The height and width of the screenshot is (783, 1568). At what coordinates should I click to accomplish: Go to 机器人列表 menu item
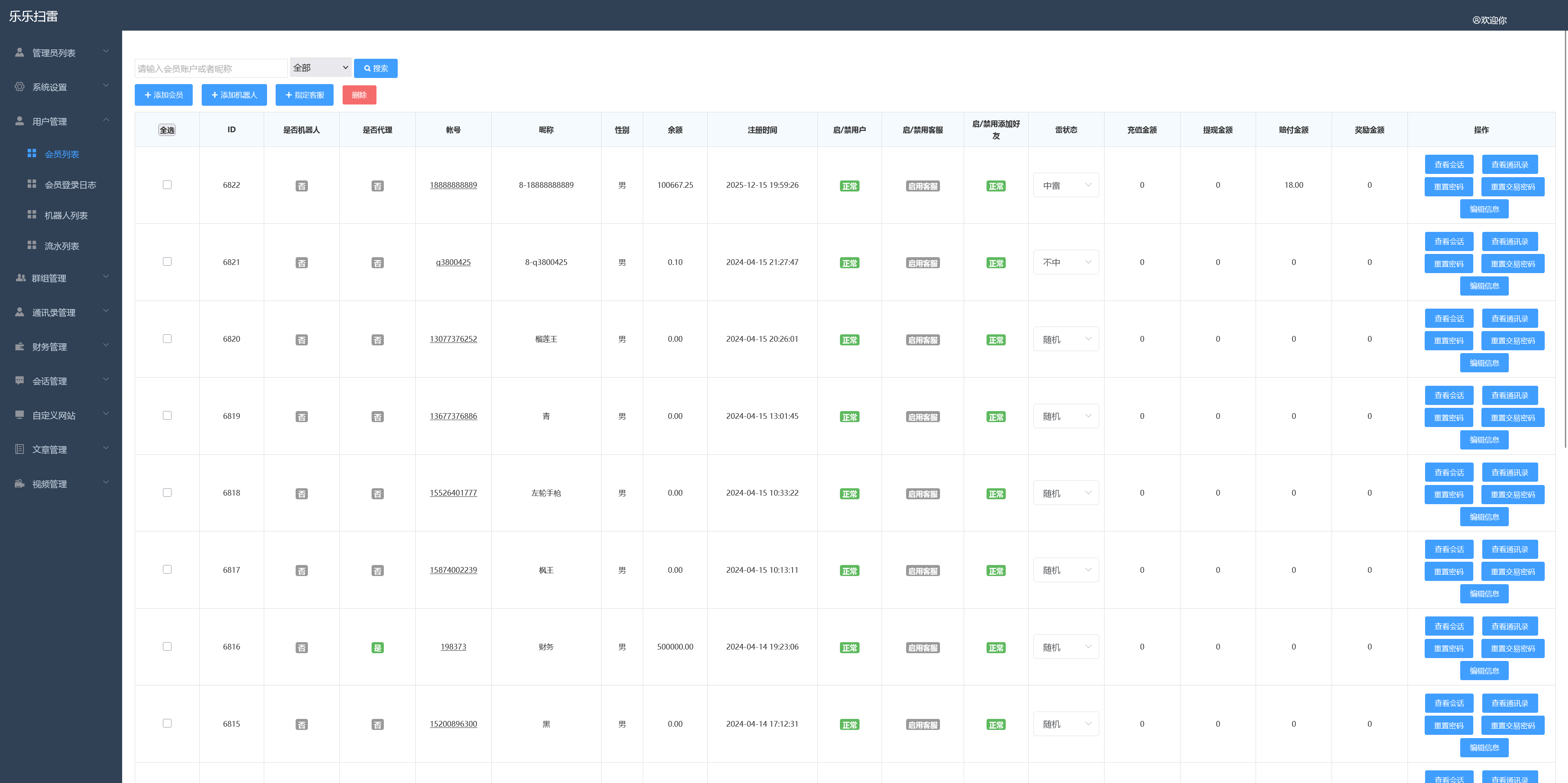pos(66,216)
